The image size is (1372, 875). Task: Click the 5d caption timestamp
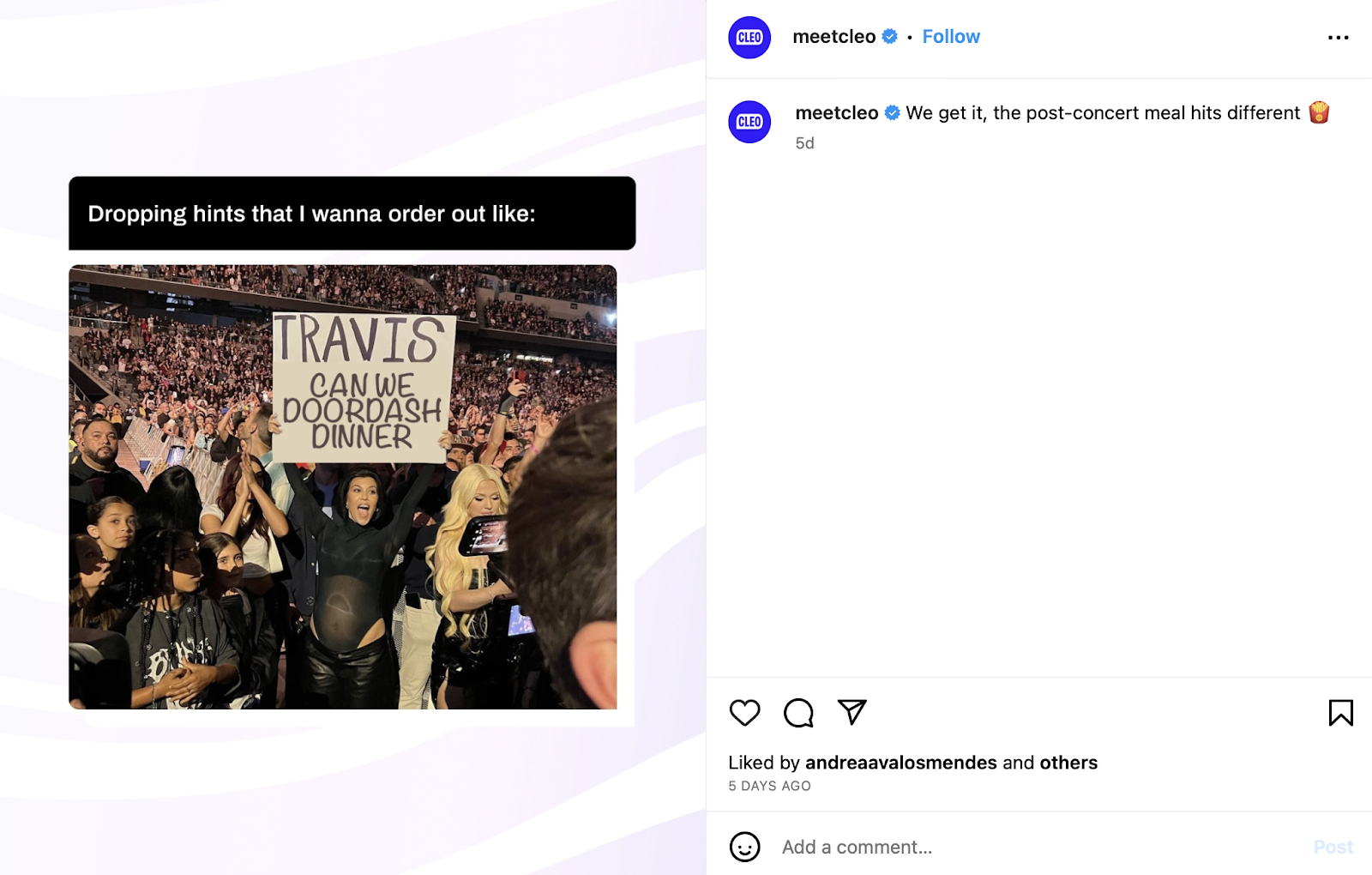[804, 143]
